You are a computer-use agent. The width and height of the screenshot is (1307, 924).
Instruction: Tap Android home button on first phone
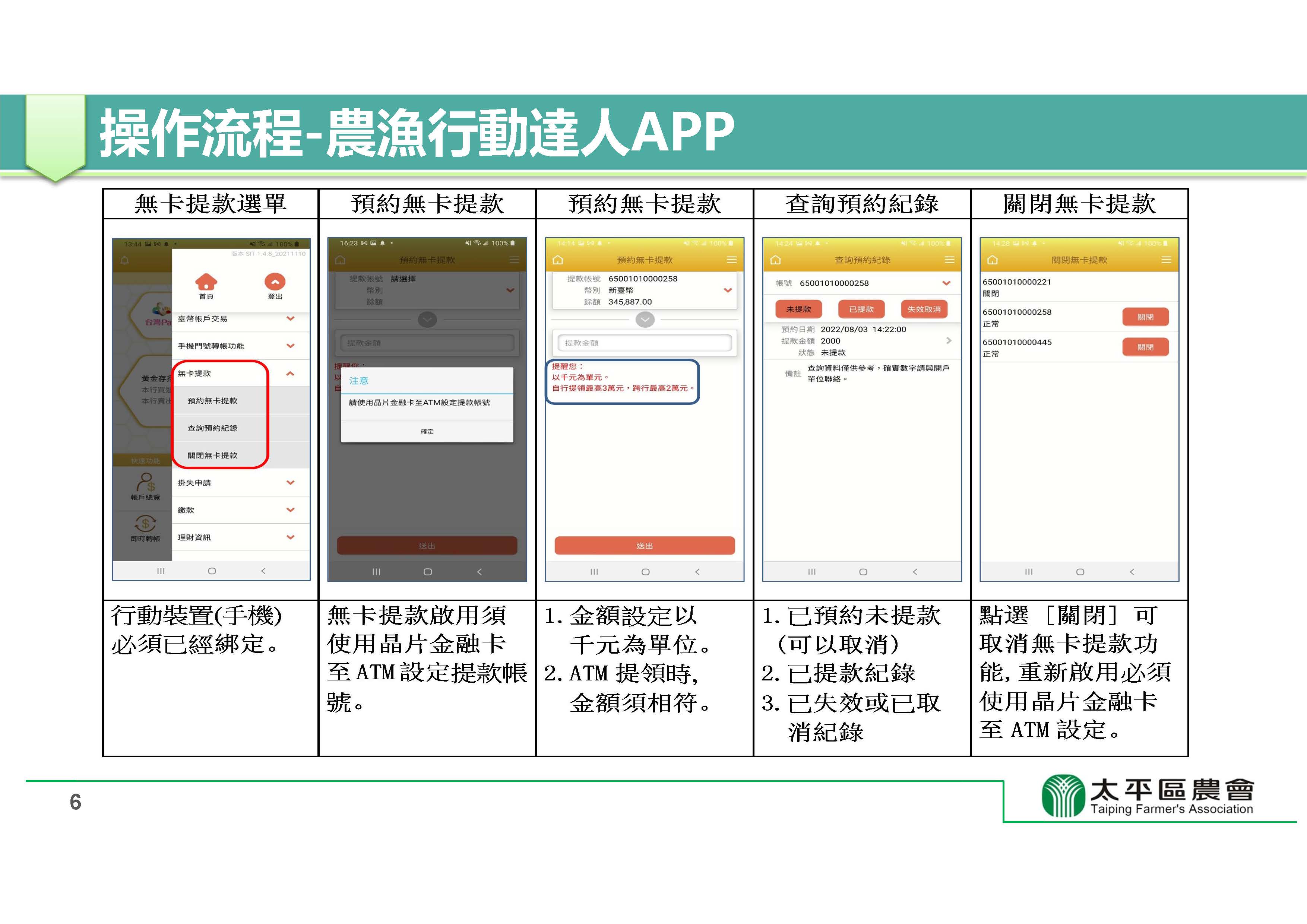click(x=212, y=571)
